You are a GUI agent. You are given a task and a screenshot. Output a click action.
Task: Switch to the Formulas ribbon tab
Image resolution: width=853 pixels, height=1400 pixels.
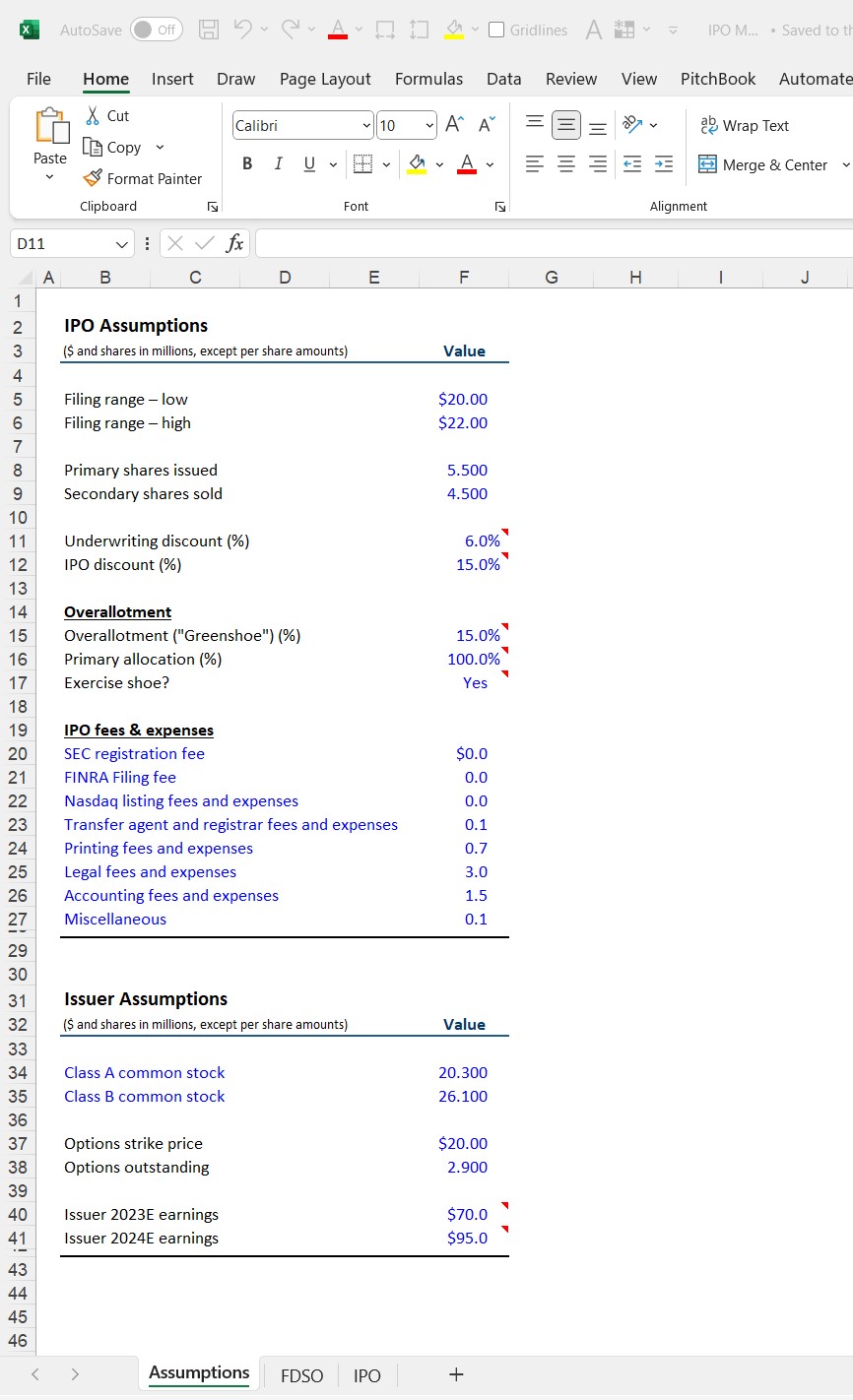click(x=428, y=79)
